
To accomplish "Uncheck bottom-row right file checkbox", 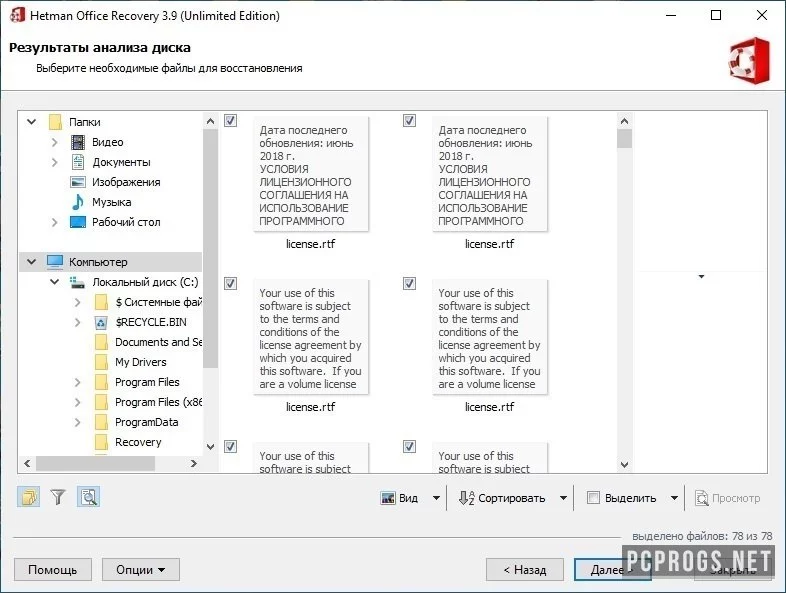I will (410, 447).
